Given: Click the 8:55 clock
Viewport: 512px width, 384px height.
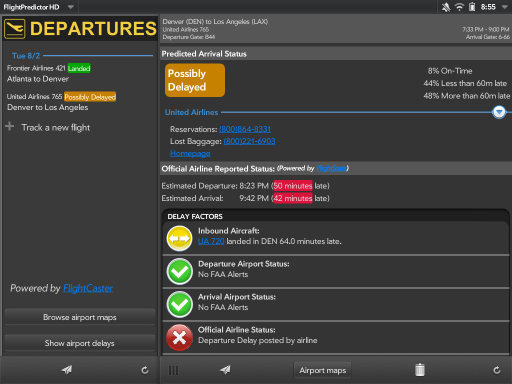Looking at the screenshot, I should (x=488, y=7).
